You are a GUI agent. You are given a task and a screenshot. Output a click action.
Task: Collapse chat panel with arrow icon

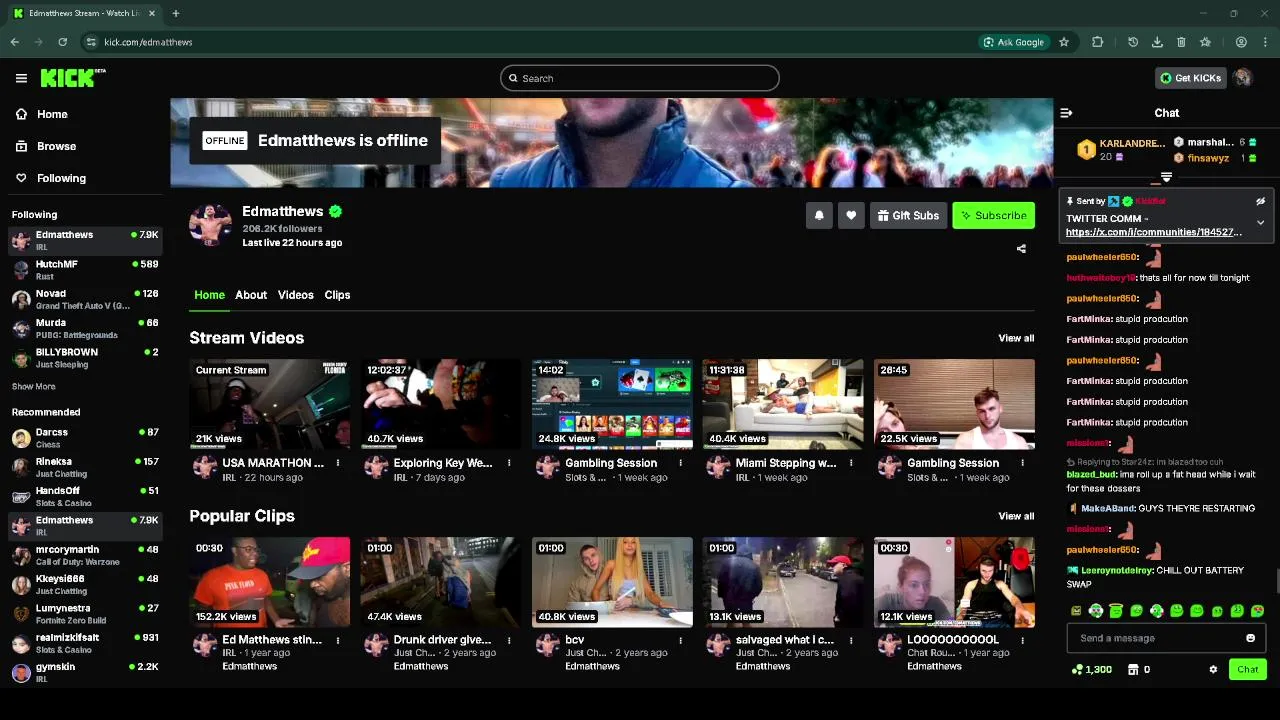[x=1066, y=113]
